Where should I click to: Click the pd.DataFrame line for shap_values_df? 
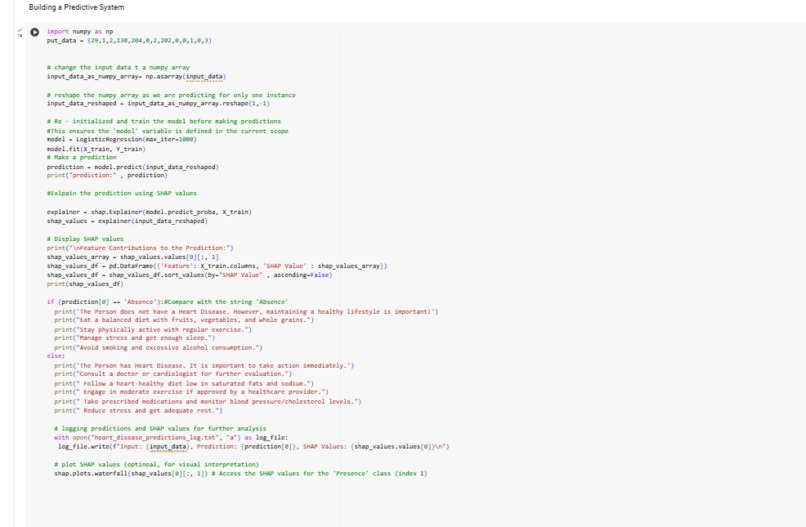coord(217,266)
